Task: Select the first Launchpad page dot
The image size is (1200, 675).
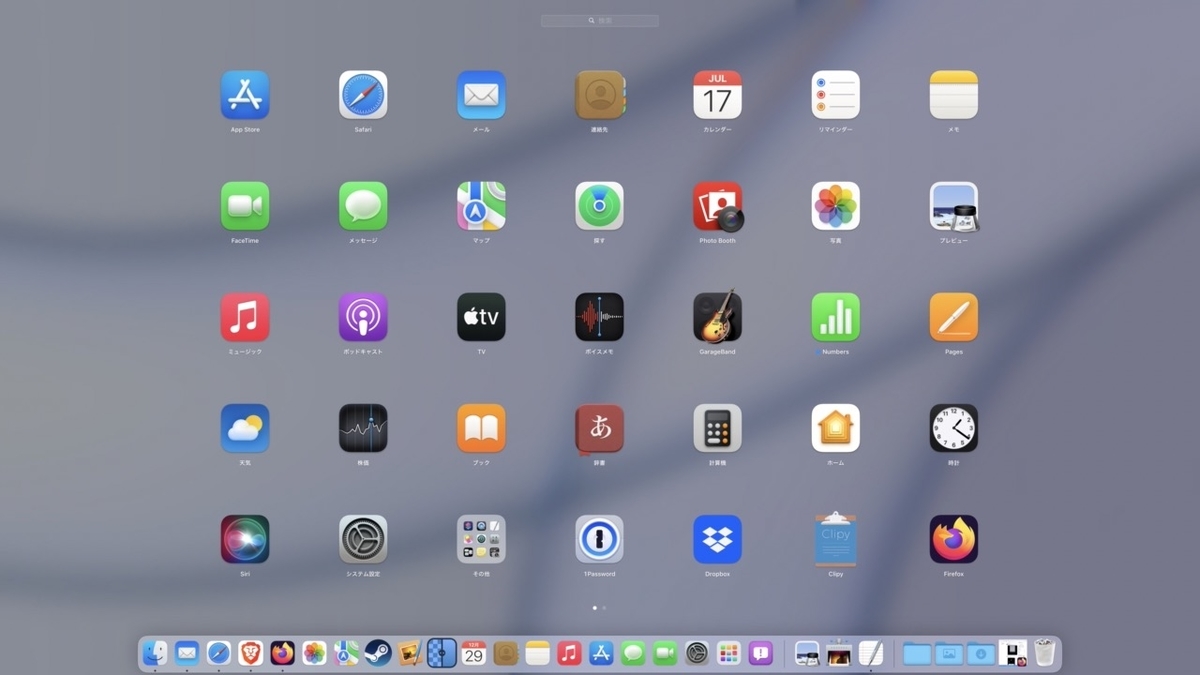Action: 595,607
